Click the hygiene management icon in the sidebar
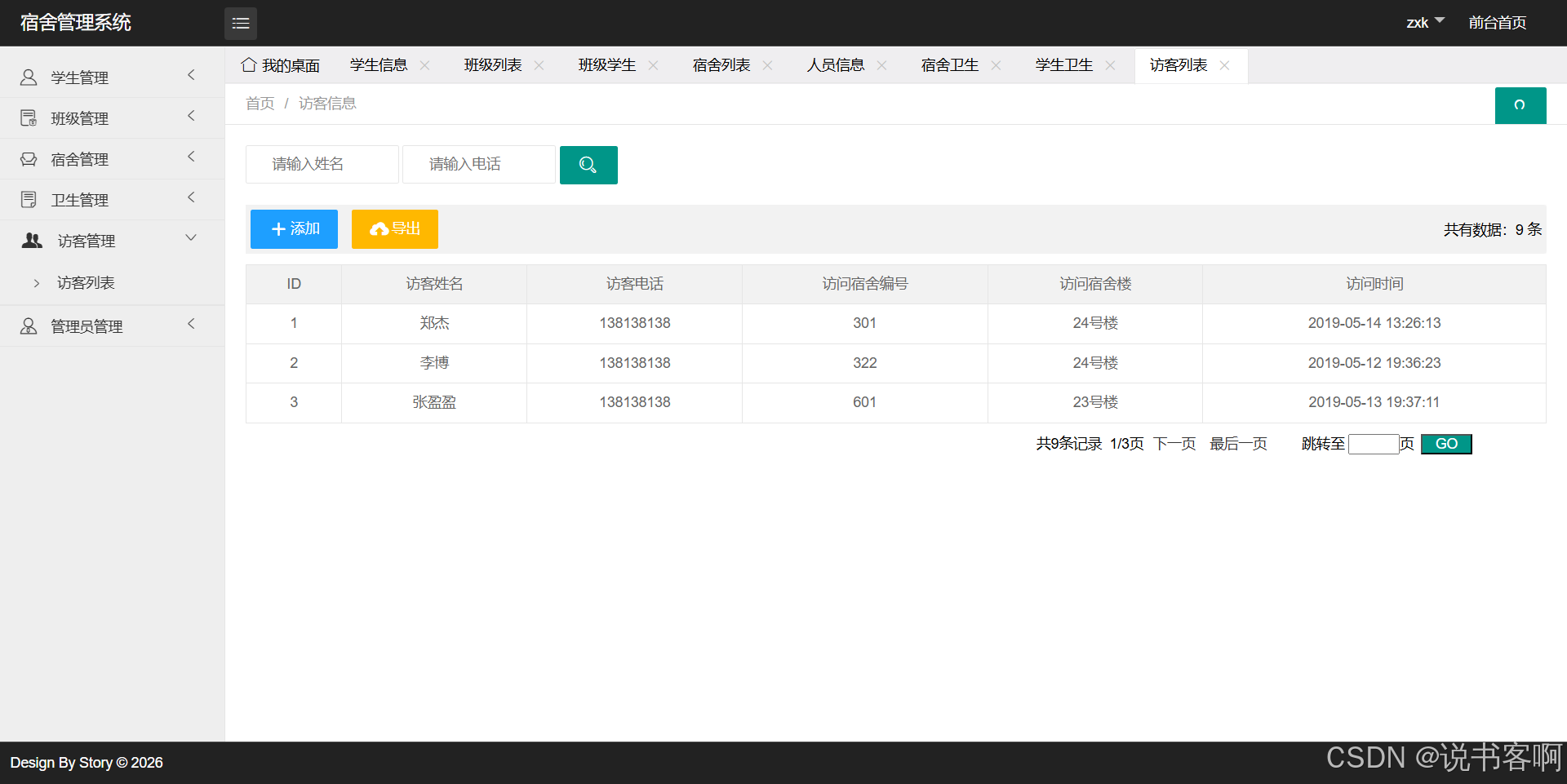The height and width of the screenshot is (784, 1567). point(29,200)
